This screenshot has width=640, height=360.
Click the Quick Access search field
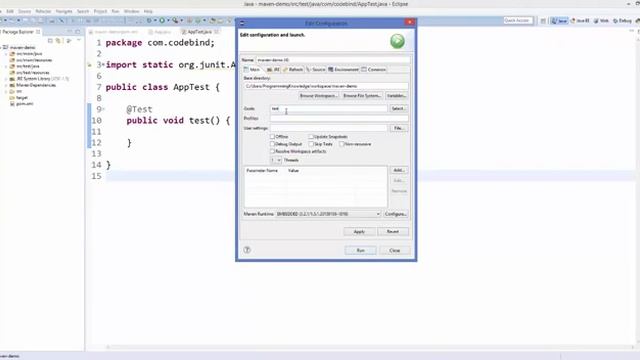(x=518, y=20)
